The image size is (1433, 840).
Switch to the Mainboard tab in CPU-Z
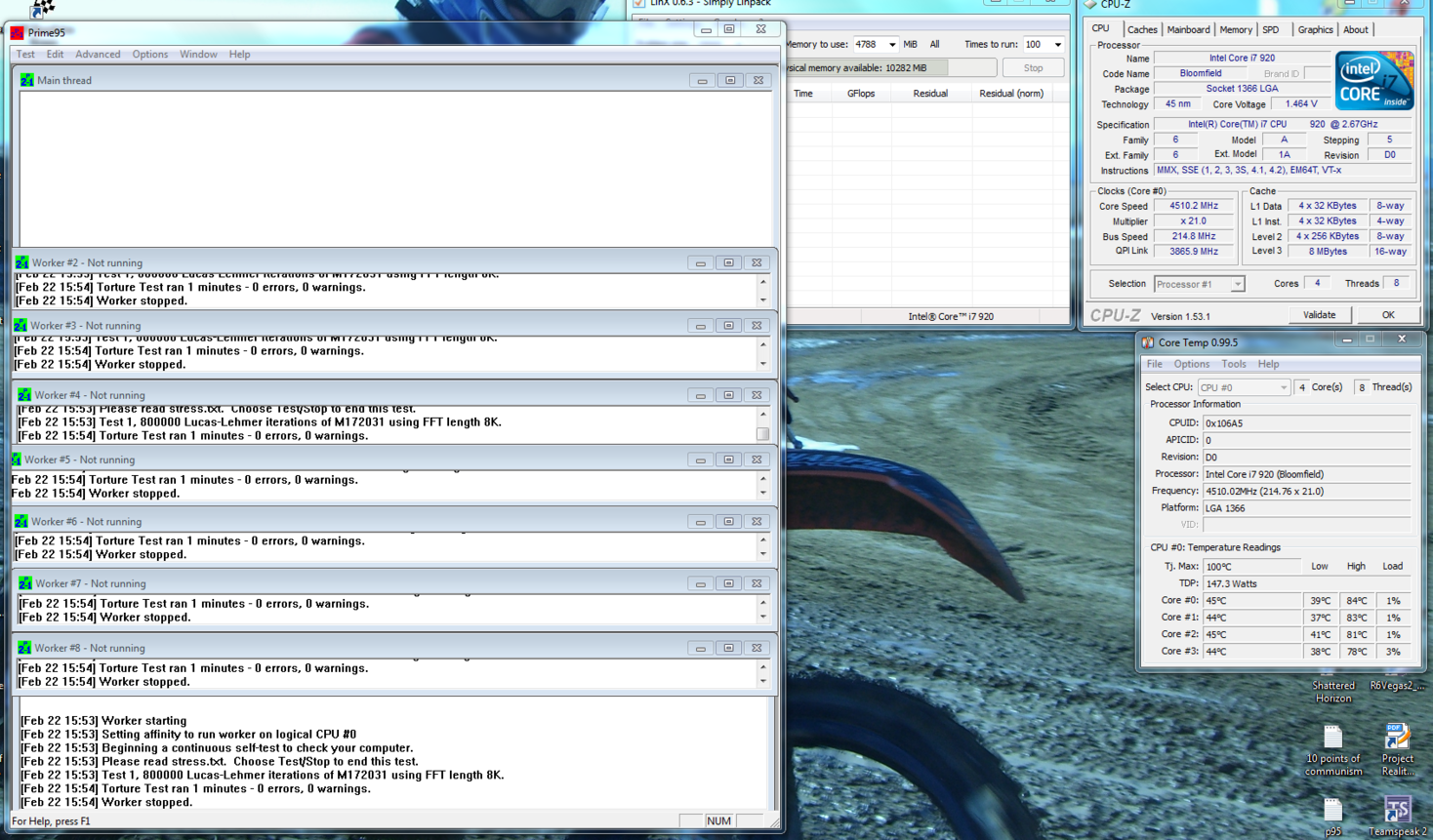click(1188, 29)
